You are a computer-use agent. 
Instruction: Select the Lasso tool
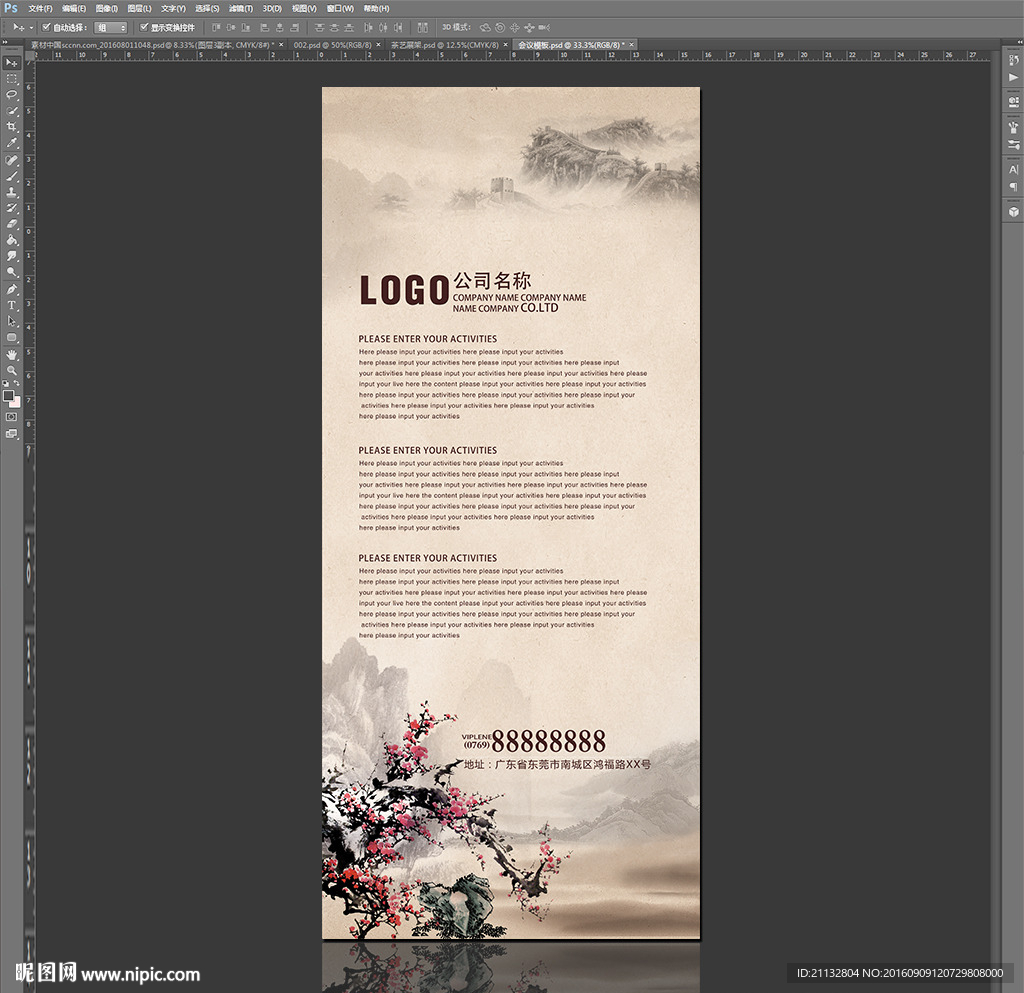pos(12,94)
